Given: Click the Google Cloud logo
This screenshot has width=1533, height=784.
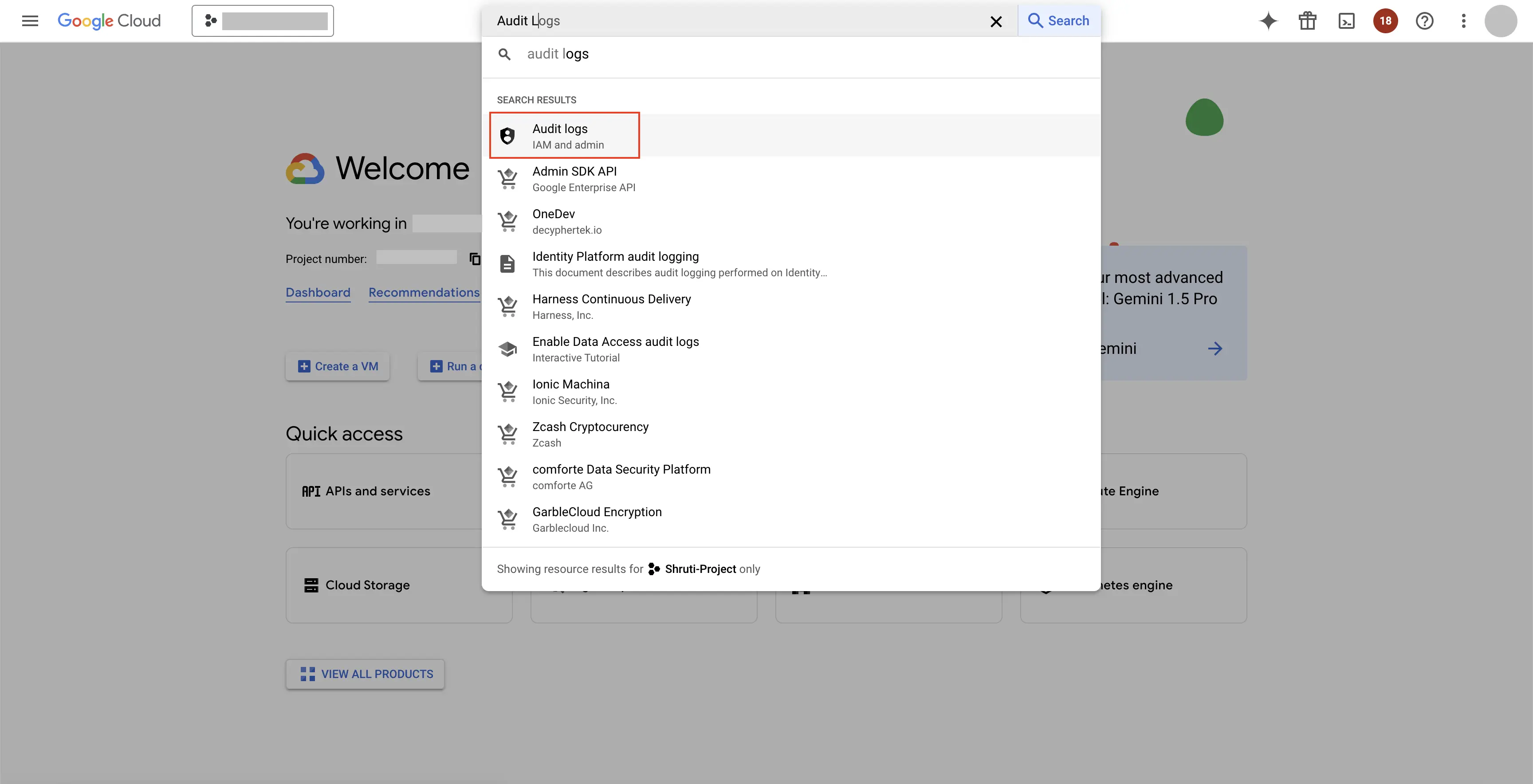Looking at the screenshot, I should tap(109, 21).
